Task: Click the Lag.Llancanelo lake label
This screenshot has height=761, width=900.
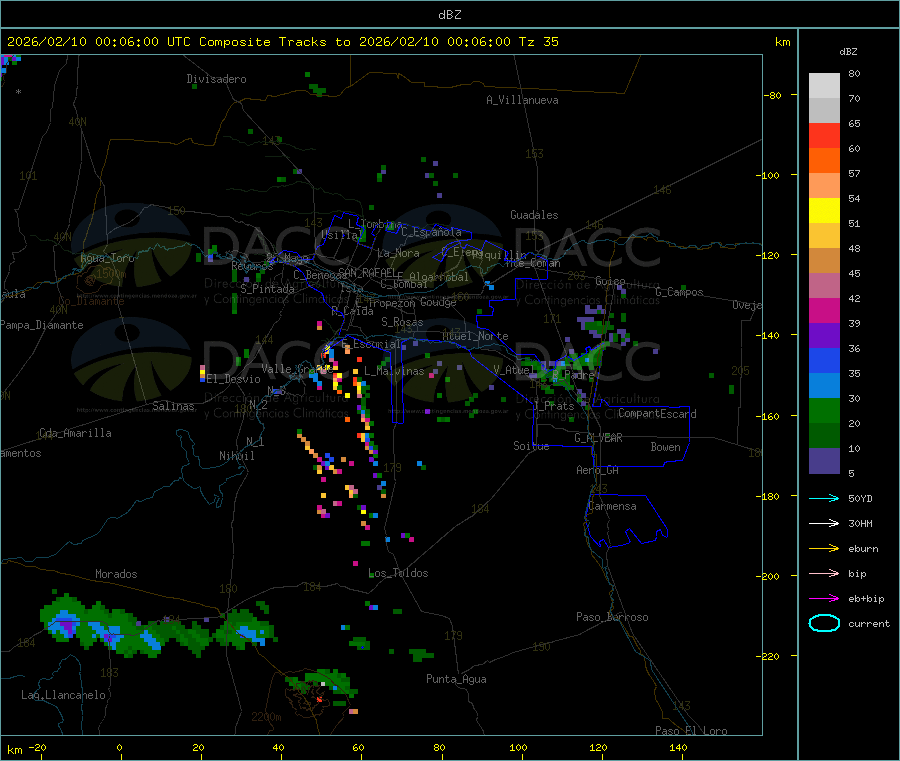Action: coord(64,695)
